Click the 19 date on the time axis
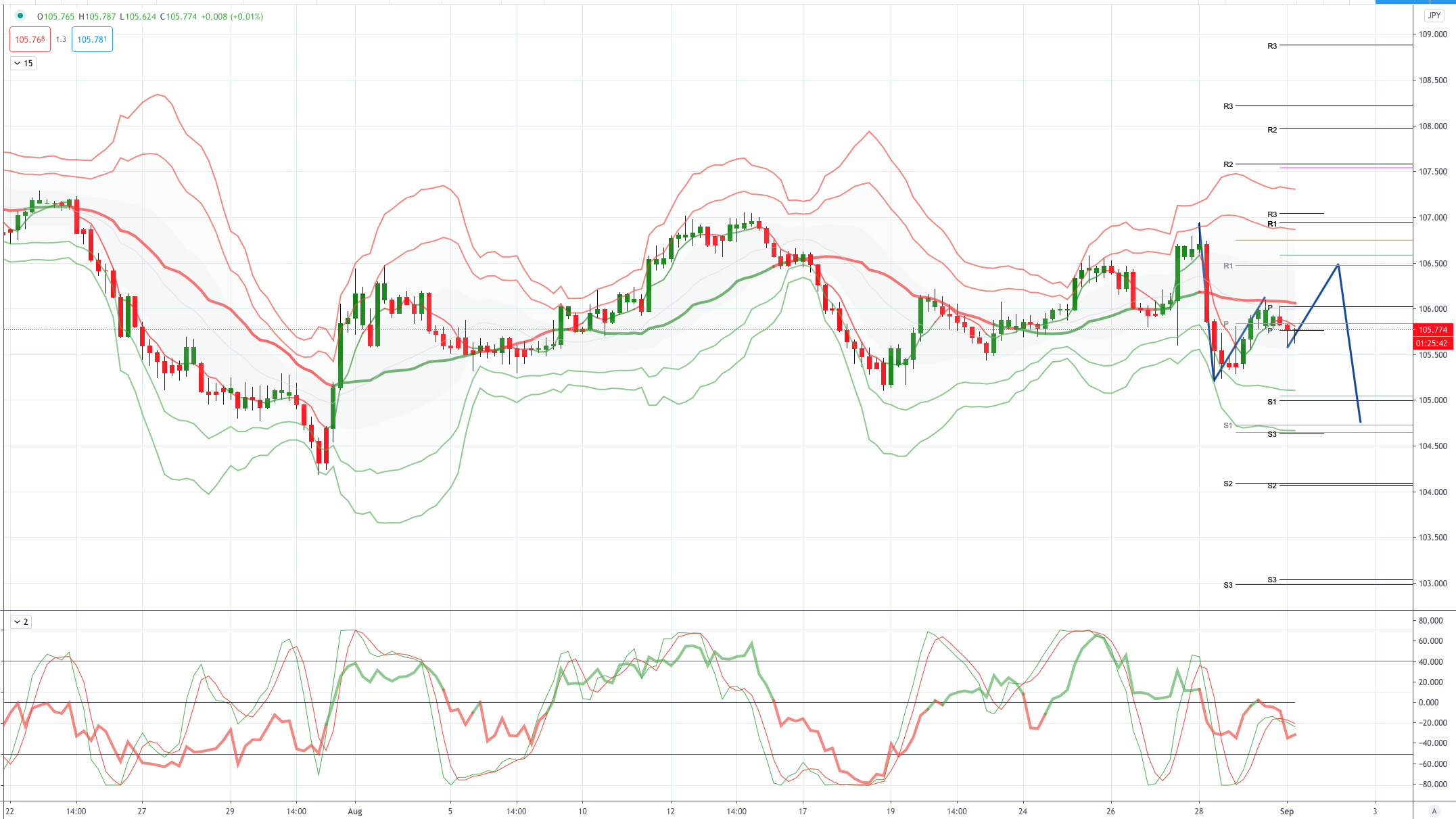The height and width of the screenshot is (819, 1456). [891, 812]
